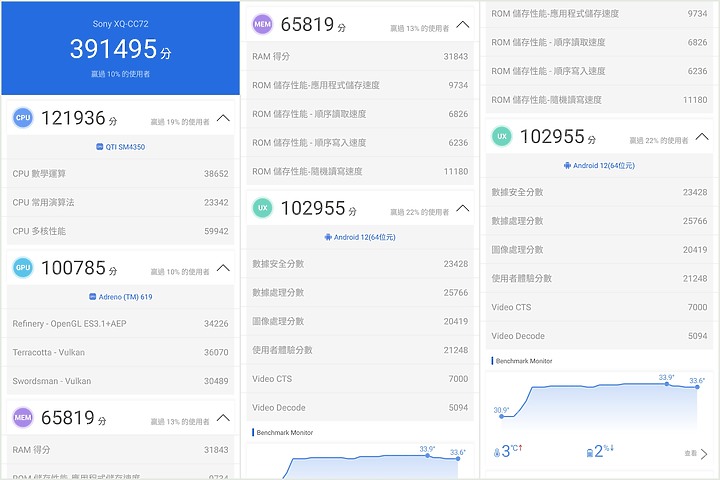This screenshot has height=480, width=720.
Task: Collapse the CPU 121936 score section
Action: coord(223,118)
